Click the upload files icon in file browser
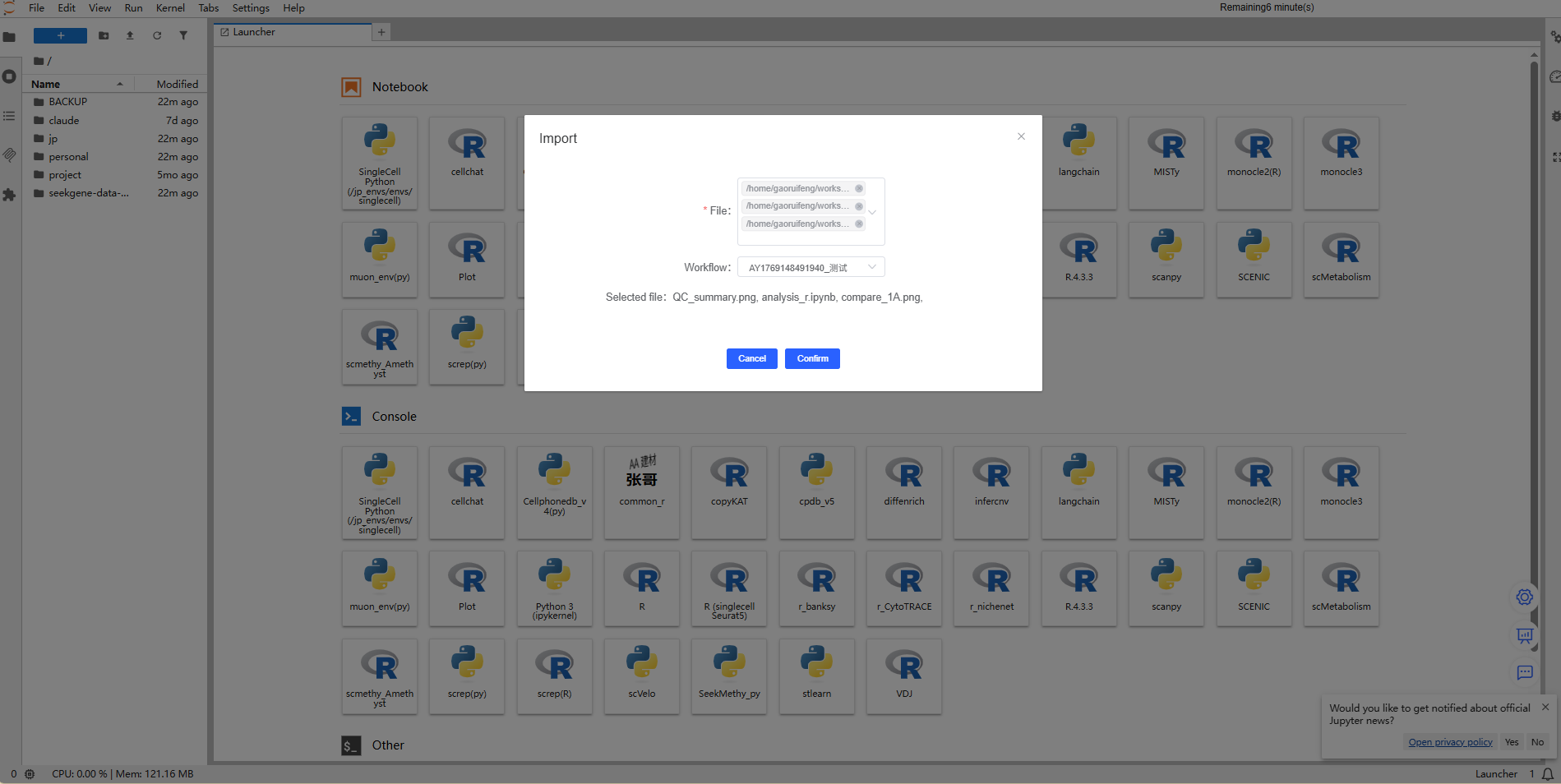 [130, 35]
